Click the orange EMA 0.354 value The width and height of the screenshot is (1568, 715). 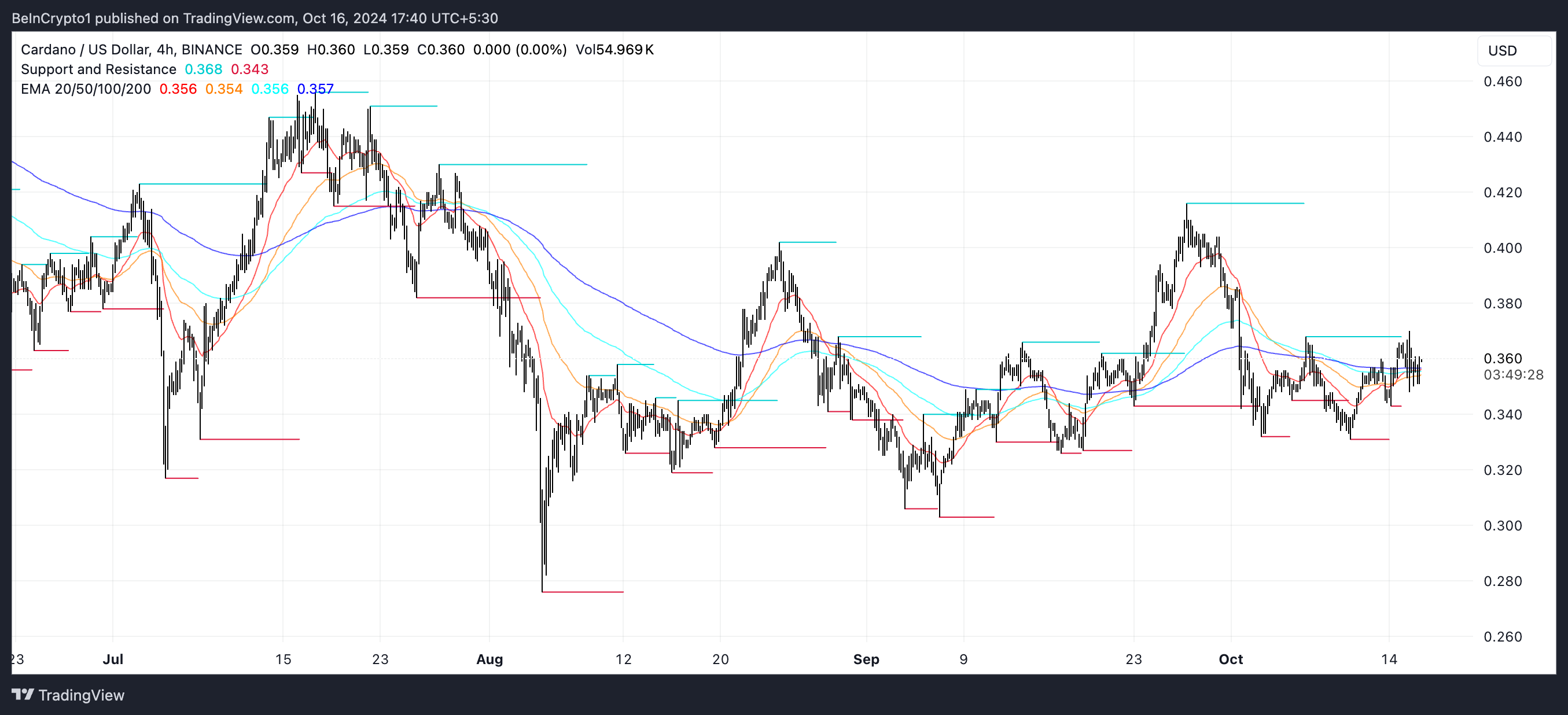pos(223,89)
